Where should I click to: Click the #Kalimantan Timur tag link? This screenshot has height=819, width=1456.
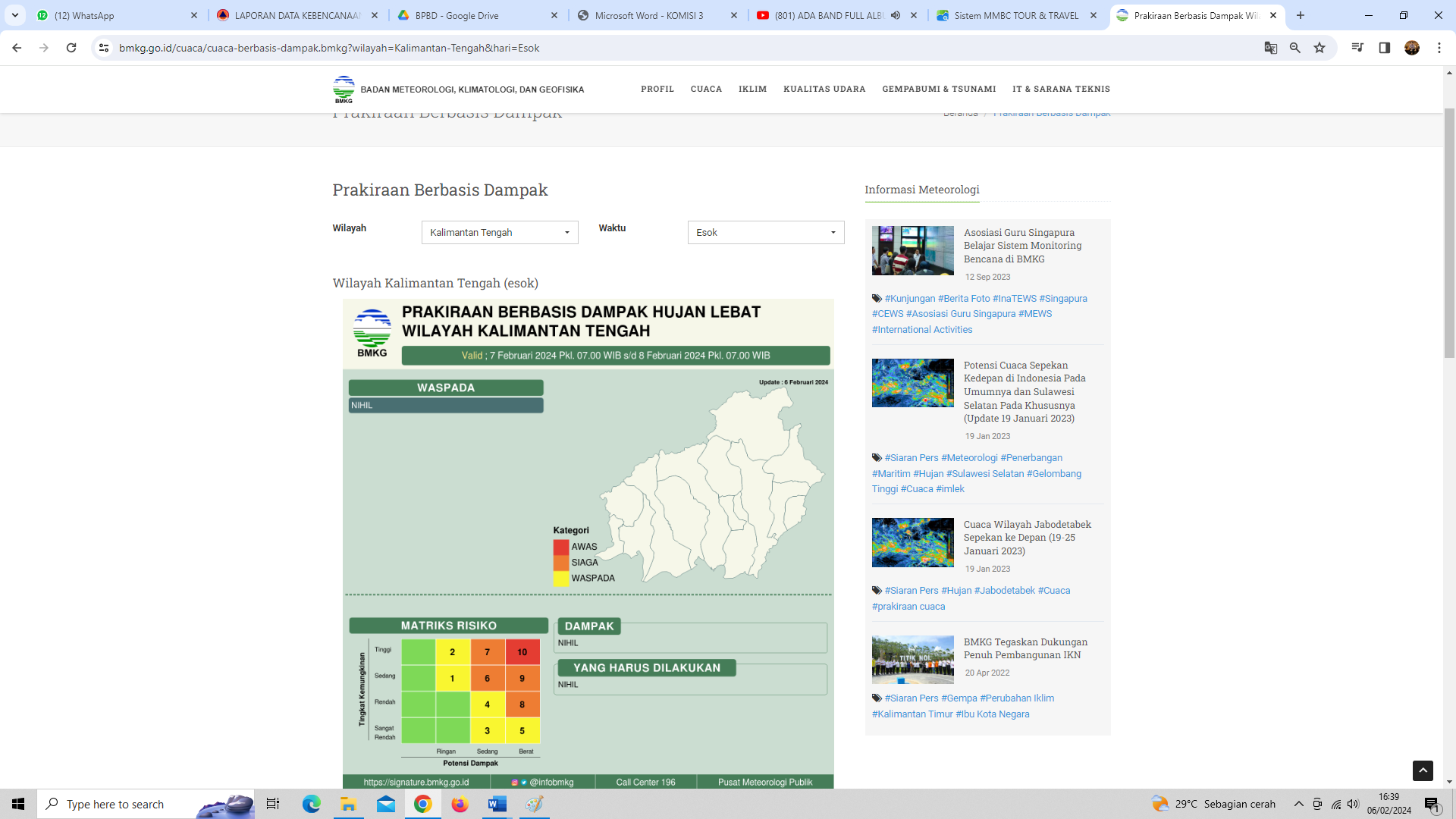[912, 714]
